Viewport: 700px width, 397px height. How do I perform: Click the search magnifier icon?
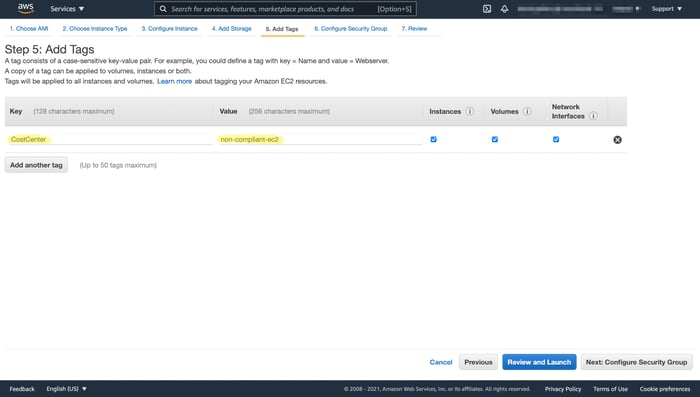pos(163,8)
